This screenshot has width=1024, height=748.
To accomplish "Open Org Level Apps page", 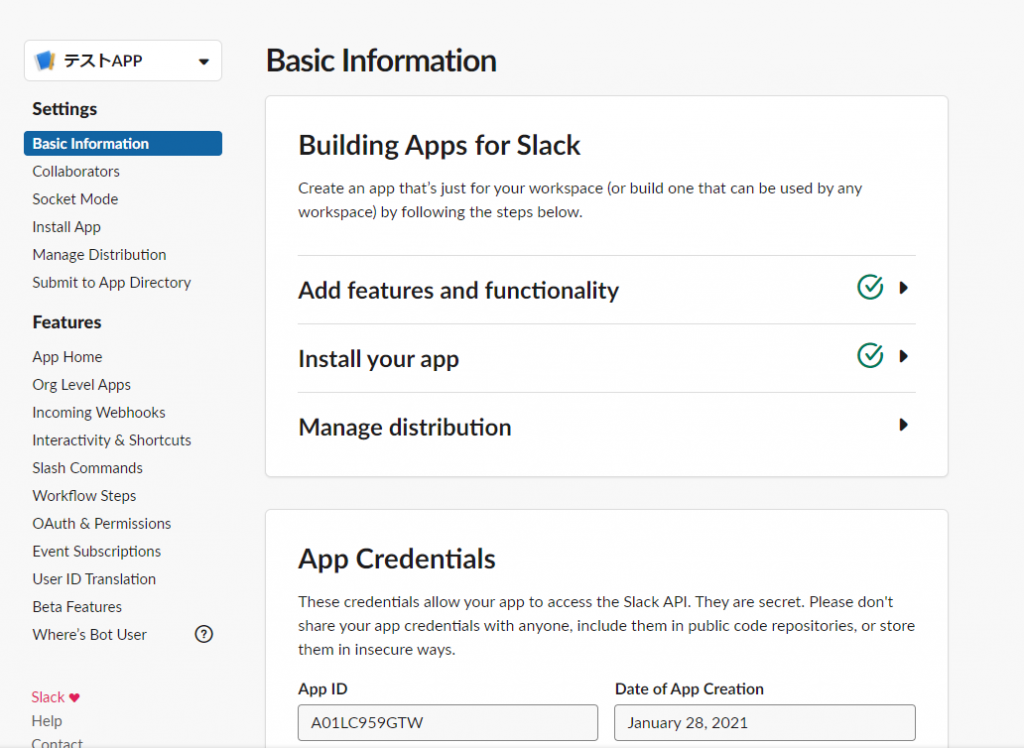I will [x=82, y=385].
